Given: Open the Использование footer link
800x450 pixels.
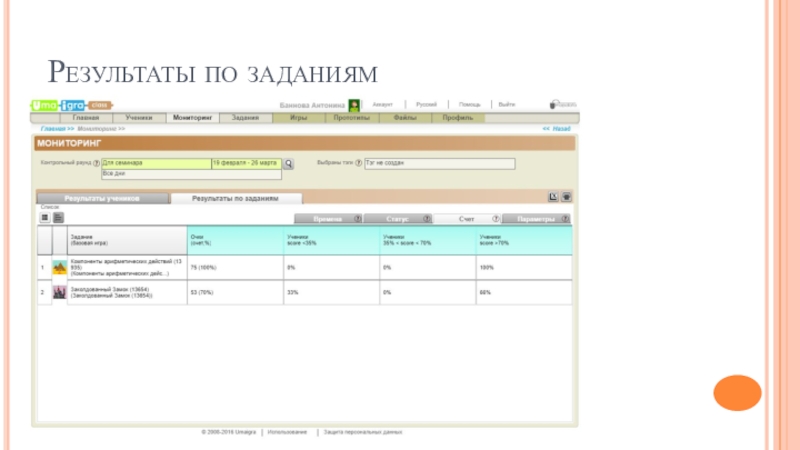Looking at the screenshot, I should (x=287, y=432).
